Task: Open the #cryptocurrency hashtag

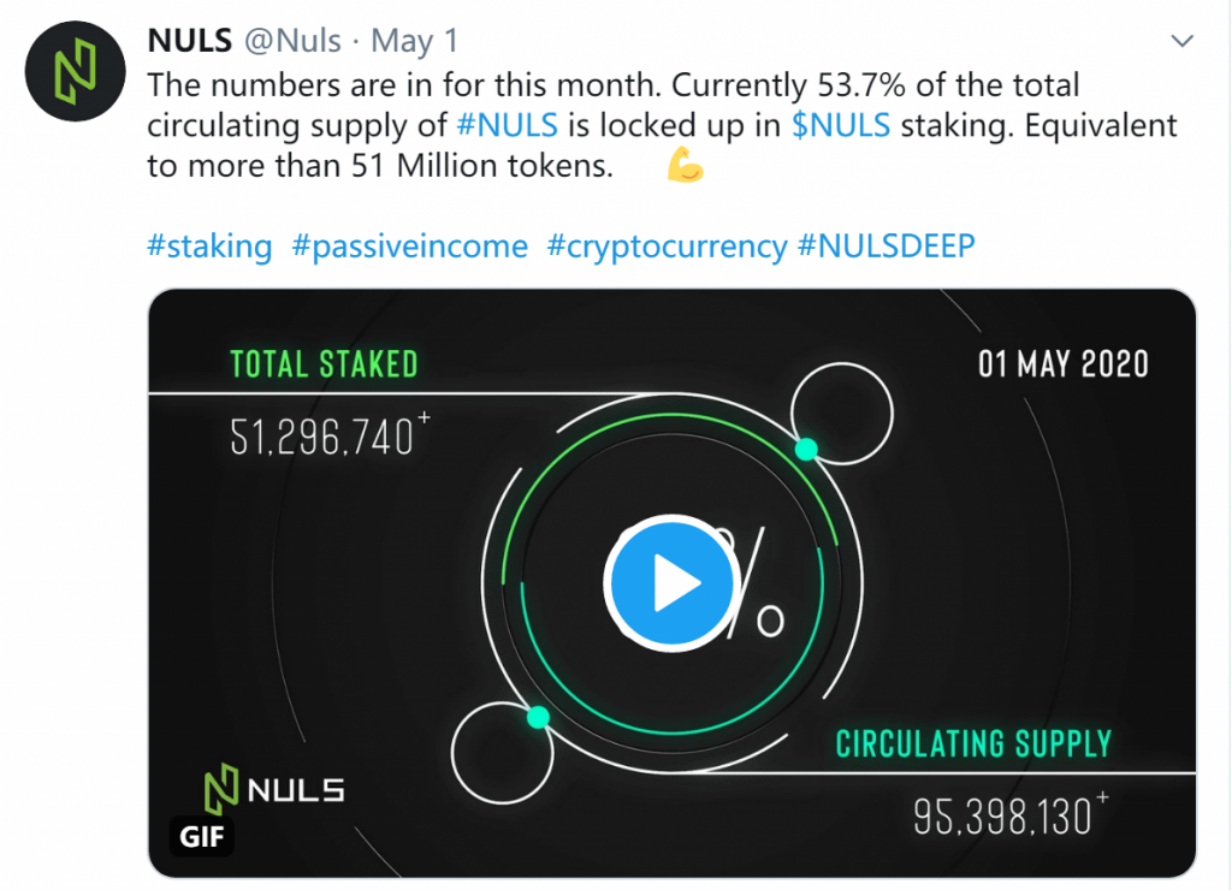Action: pos(667,246)
